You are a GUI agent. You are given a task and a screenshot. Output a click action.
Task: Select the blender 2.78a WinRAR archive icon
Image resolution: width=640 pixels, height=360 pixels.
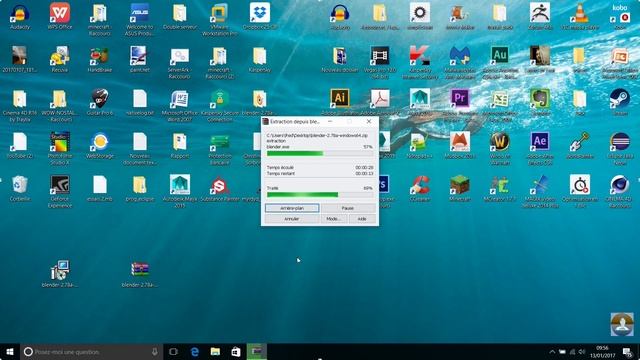click(x=139, y=273)
